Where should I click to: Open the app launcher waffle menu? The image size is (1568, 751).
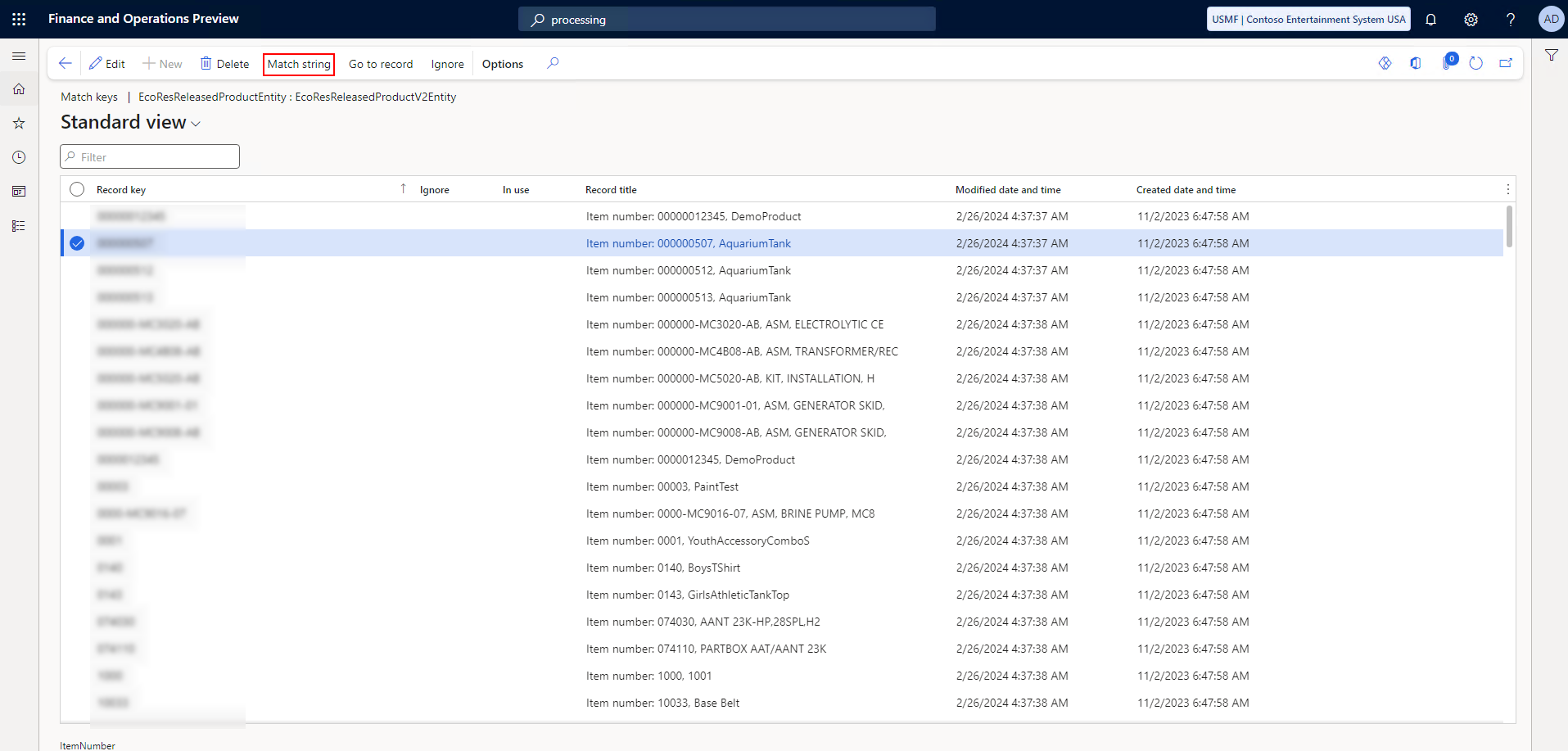click(19, 19)
